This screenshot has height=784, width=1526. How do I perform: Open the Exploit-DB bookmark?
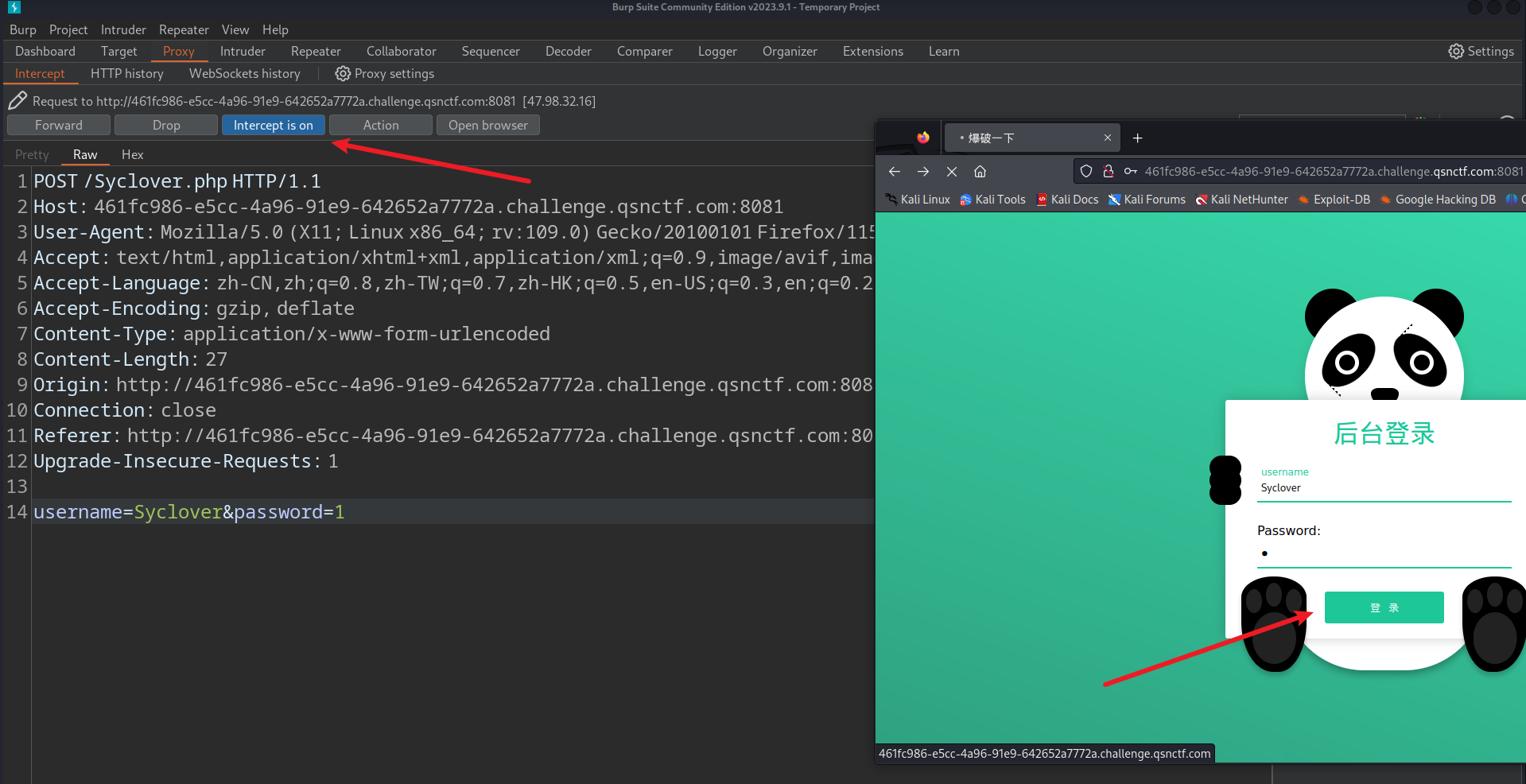1334,200
